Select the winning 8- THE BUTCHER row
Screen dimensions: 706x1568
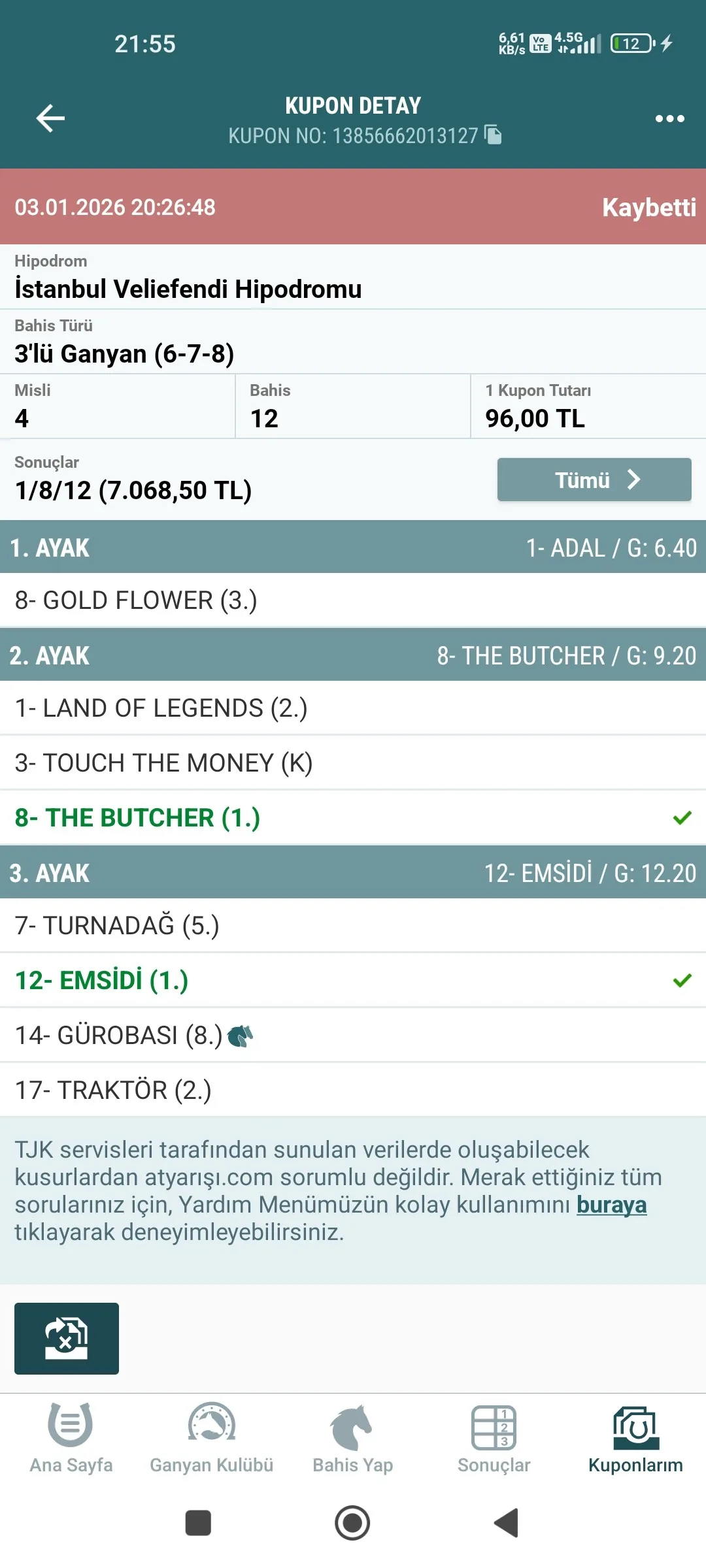tap(353, 818)
